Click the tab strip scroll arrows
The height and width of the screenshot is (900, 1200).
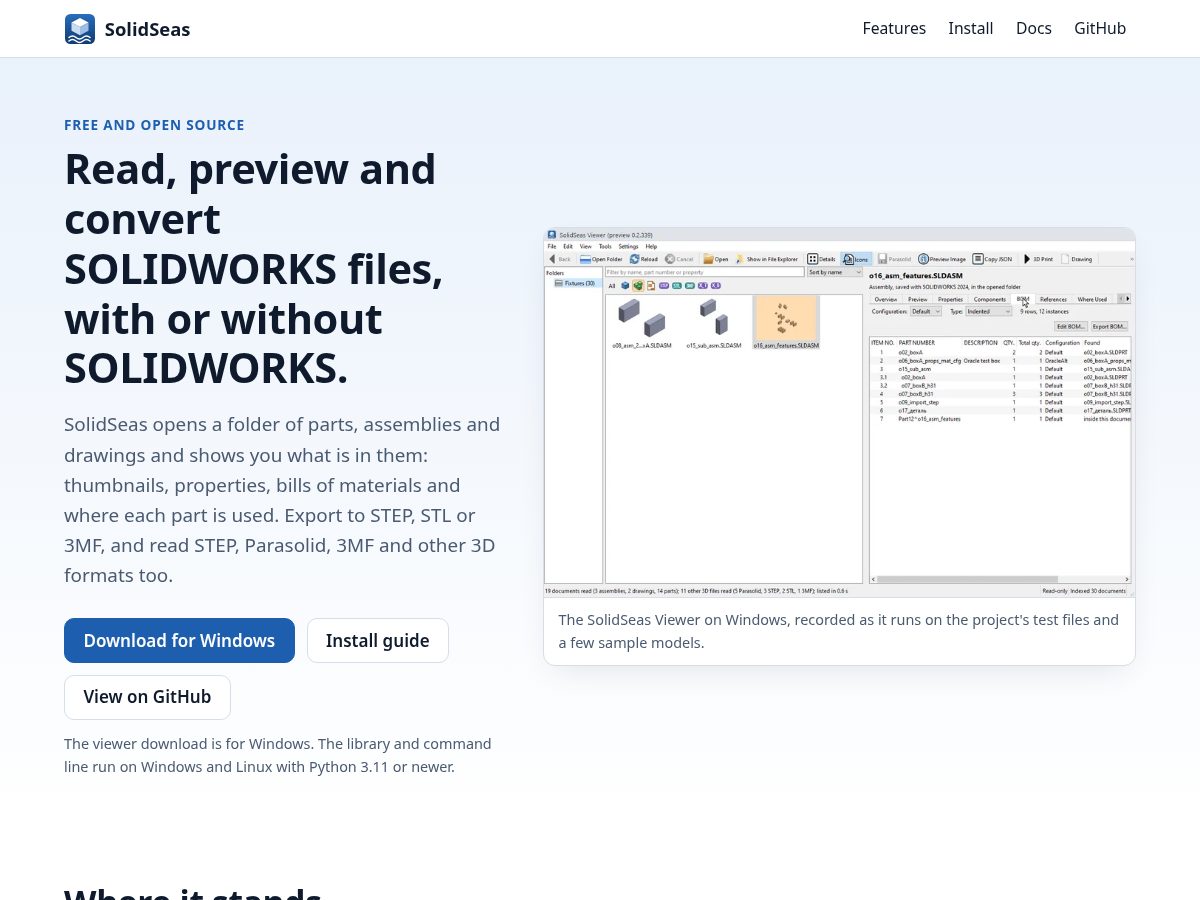(1124, 299)
